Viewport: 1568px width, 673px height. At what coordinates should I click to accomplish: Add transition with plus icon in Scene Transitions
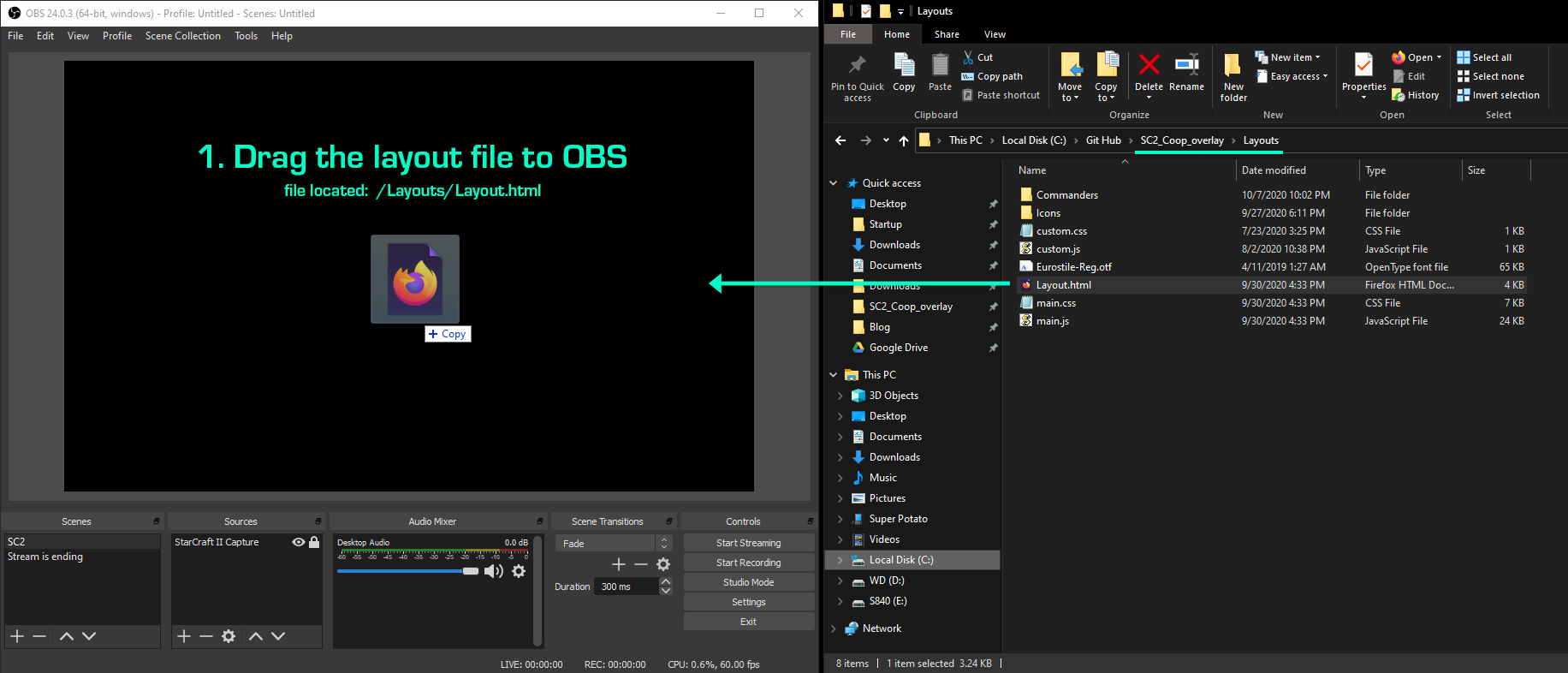(x=619, y=564)
